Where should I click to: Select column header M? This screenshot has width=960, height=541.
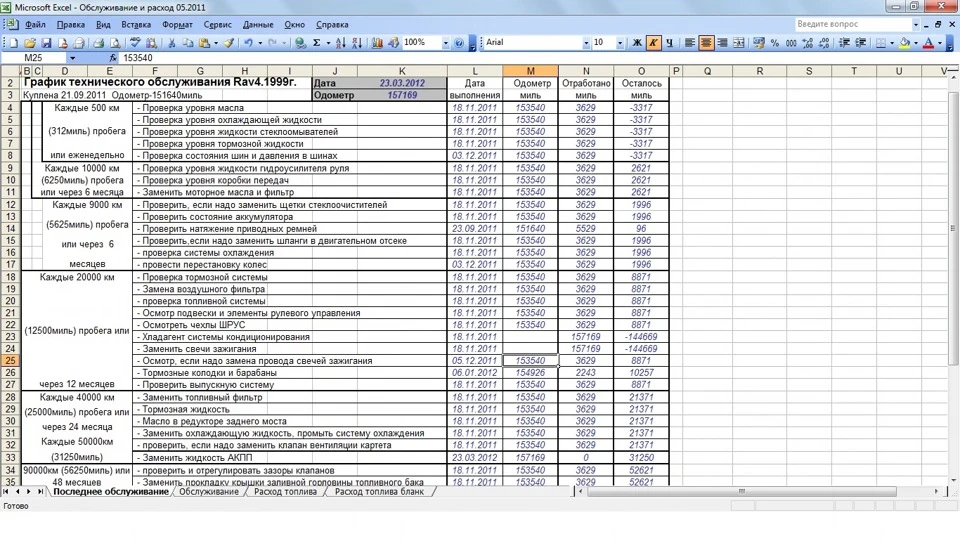pyautogui.click(x=530, y=71)
